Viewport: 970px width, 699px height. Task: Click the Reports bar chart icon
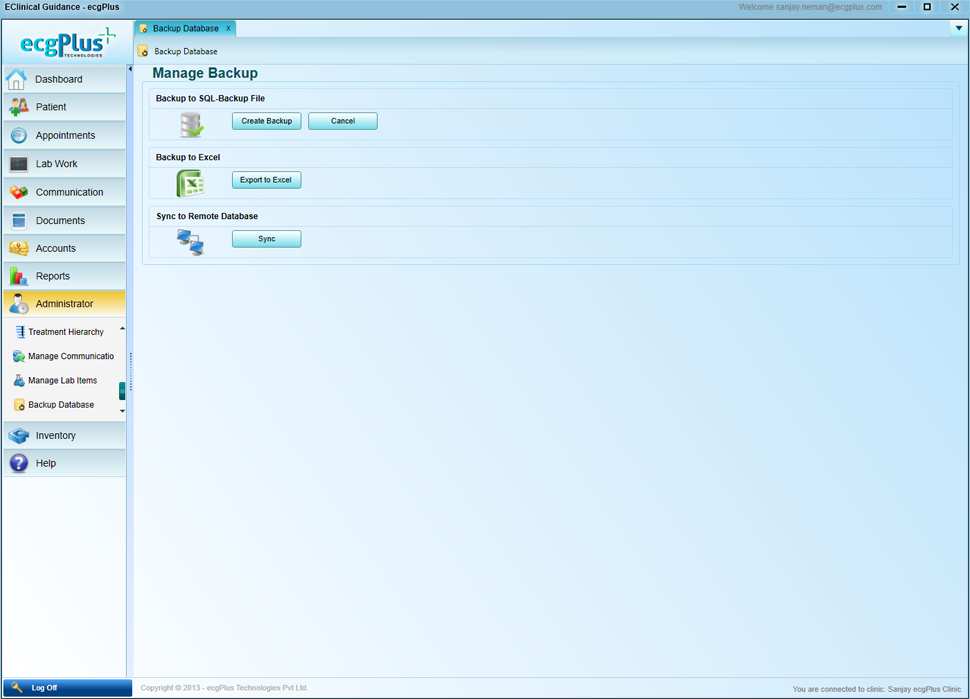point(18,276)
